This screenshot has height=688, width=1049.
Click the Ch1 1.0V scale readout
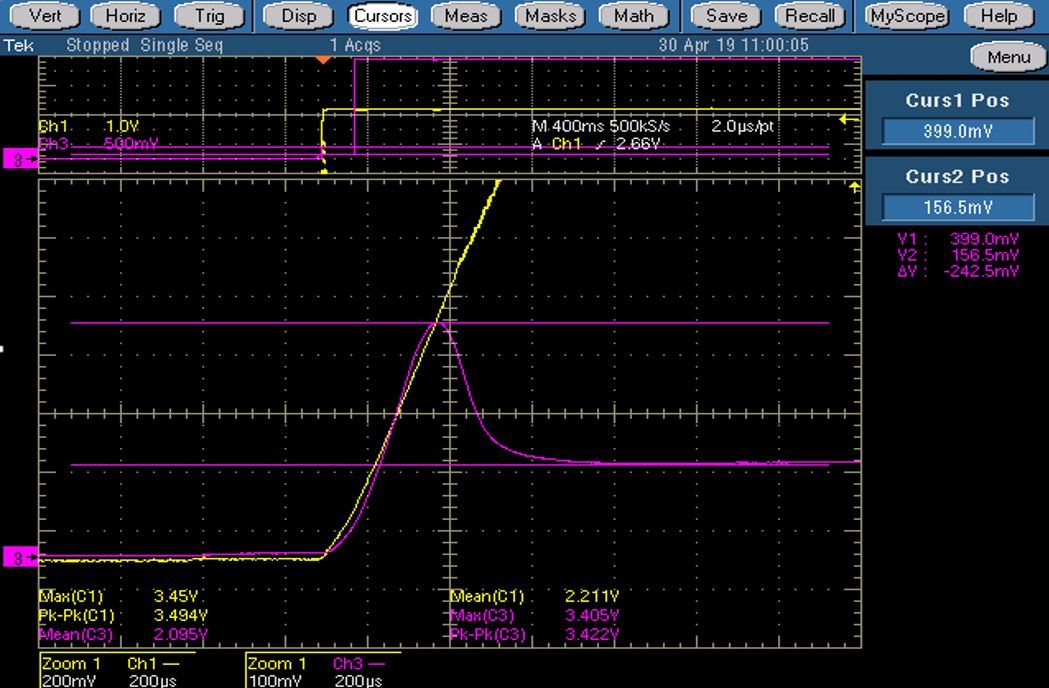point(88,126)
